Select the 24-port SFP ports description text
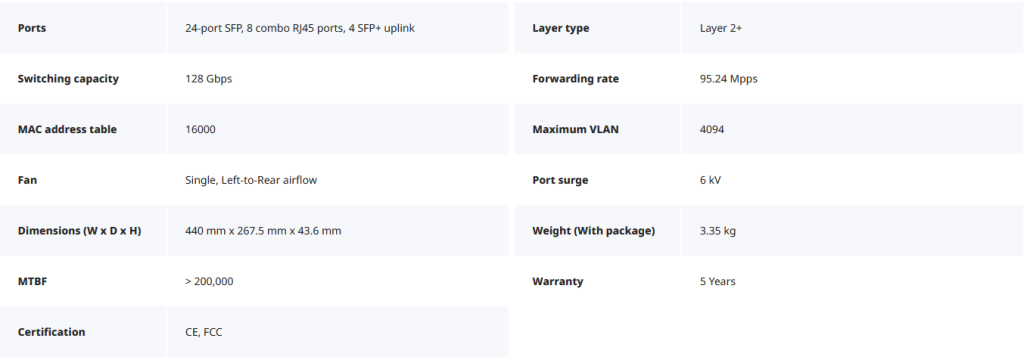The height and width of the screenshot is (360, 1024). pyautogui.click(x=300, y=28)
